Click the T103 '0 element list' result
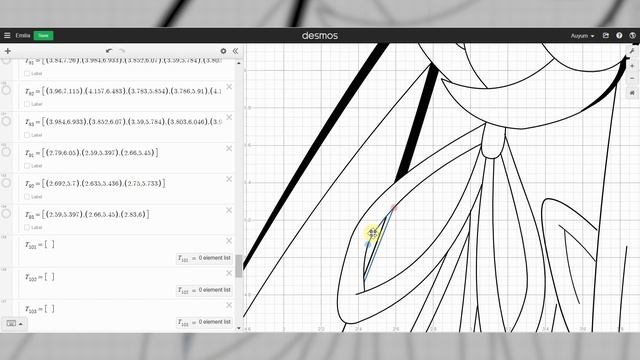The width and height of the screenshot is (640, 360). tap(204, 322)
